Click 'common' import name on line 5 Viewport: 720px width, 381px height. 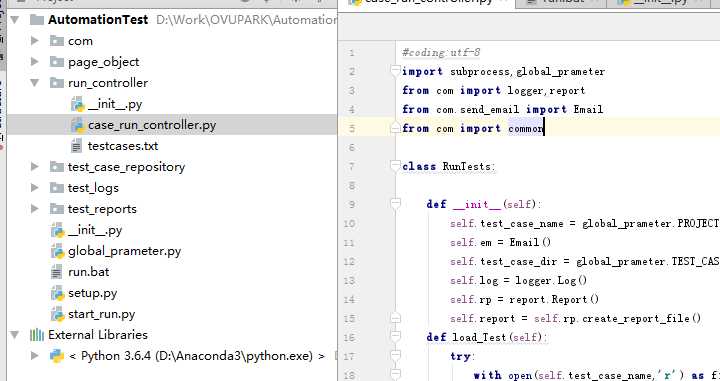(x=526, y=129)
